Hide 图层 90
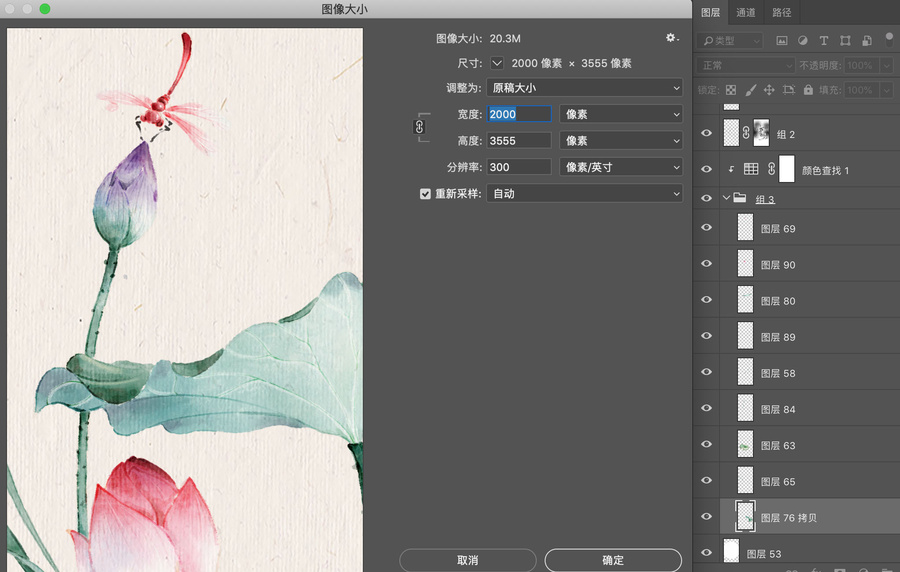 pos(707,264)
